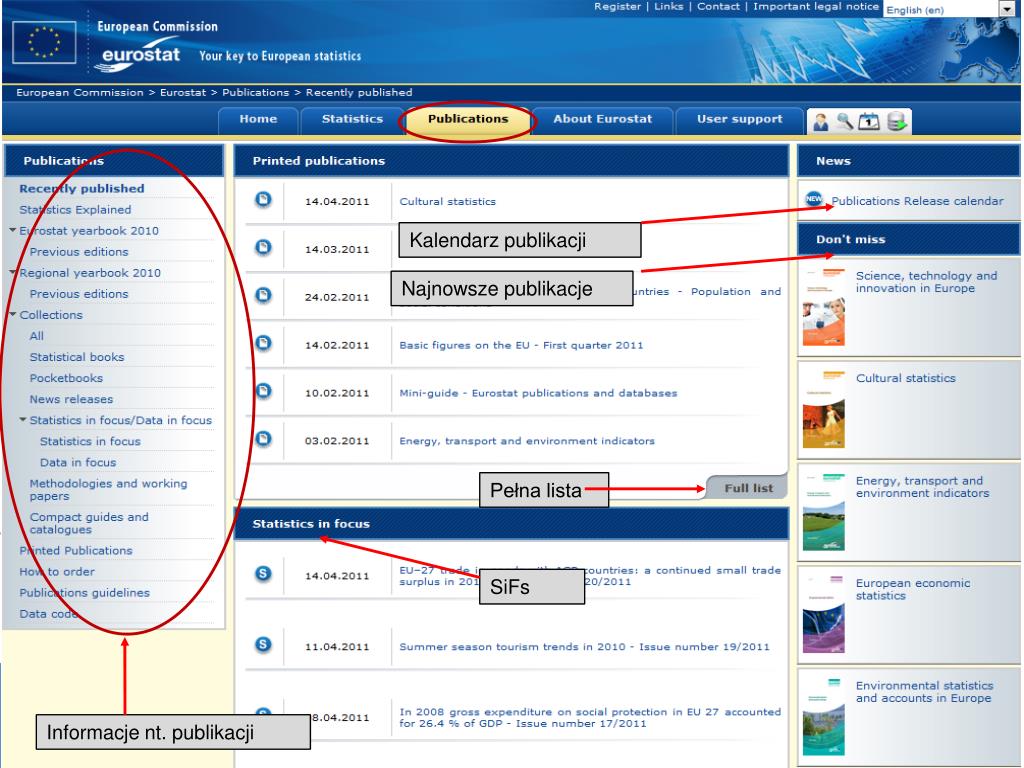Viewport: 1024px width, 768px height.
Task: Click Publications in the breadcrumb trail
Action: pyautogui.click(x=255, y=93)
